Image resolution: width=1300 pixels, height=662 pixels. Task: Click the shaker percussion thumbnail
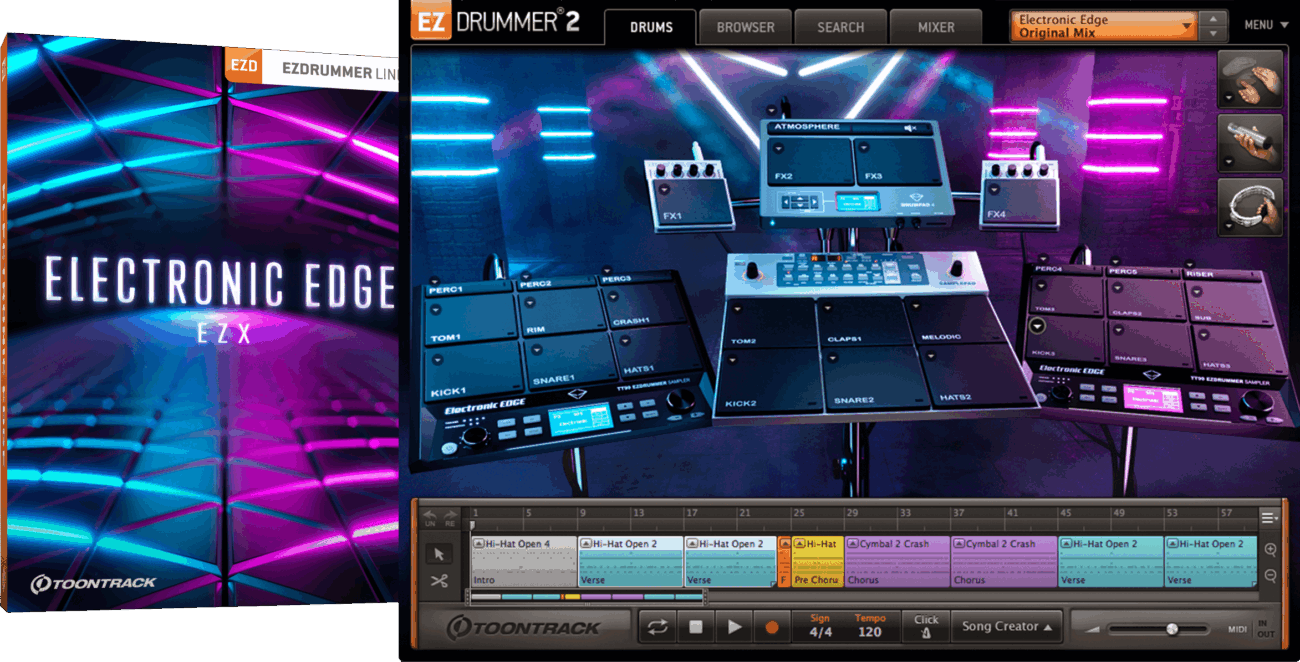[x=1251, y=141]
